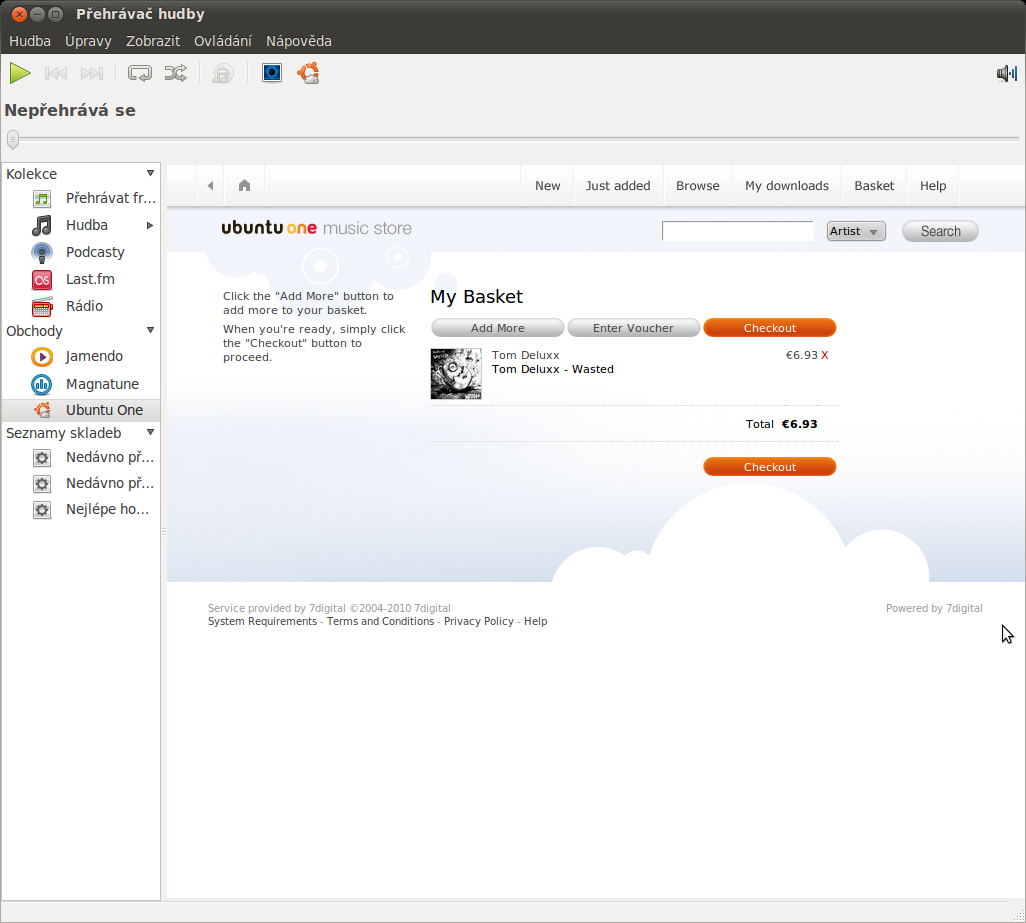Open the store Help tab
Screen dimensions: 1026x923
[932, 186]
